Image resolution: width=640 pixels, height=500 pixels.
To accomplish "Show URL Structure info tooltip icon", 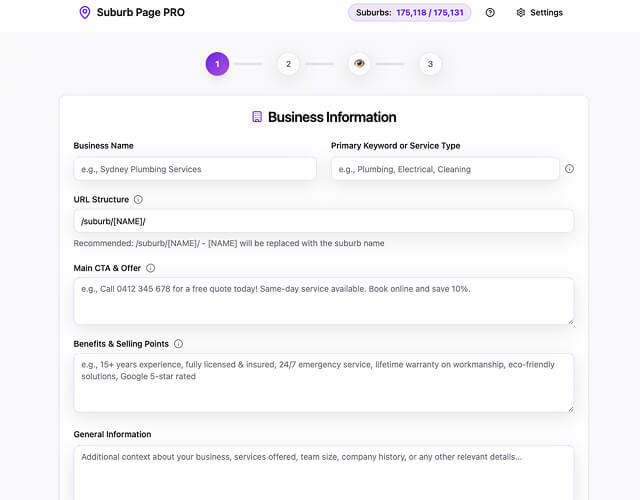I will click(138, 200).
